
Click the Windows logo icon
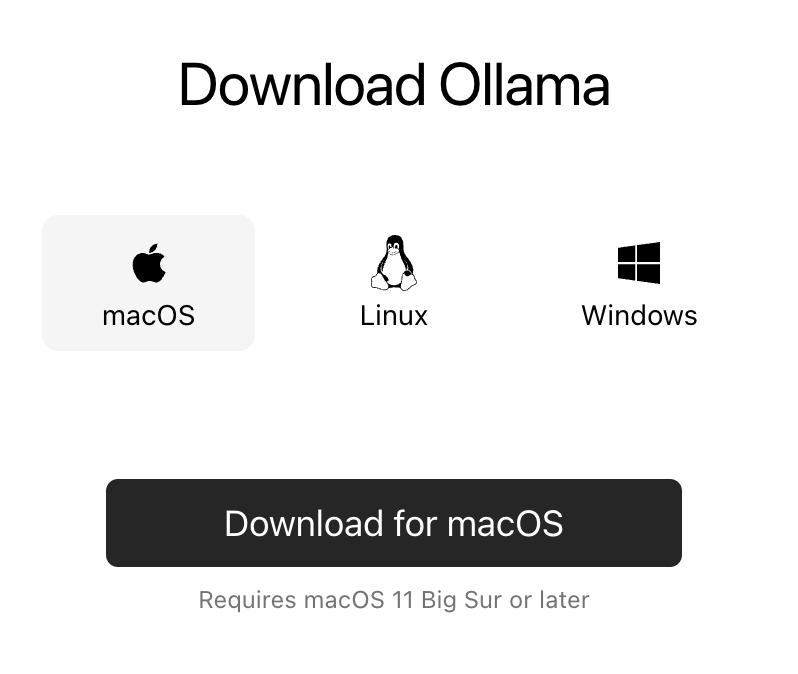(x=639, y=263)
